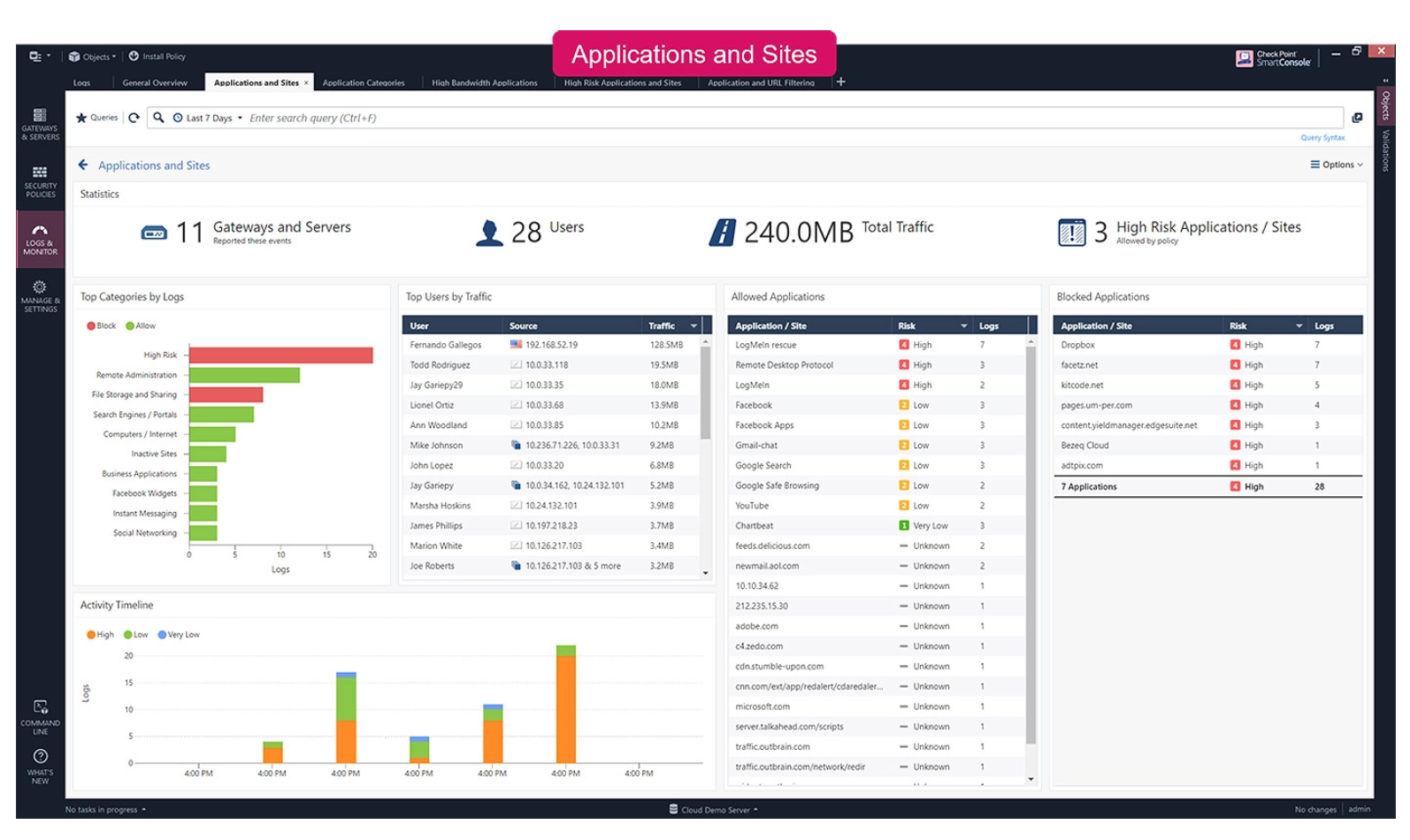This screenshot has width=1410, height=840.
Task: Open the Last 7 Days time dropdown
Action: [x=208, y=118]
